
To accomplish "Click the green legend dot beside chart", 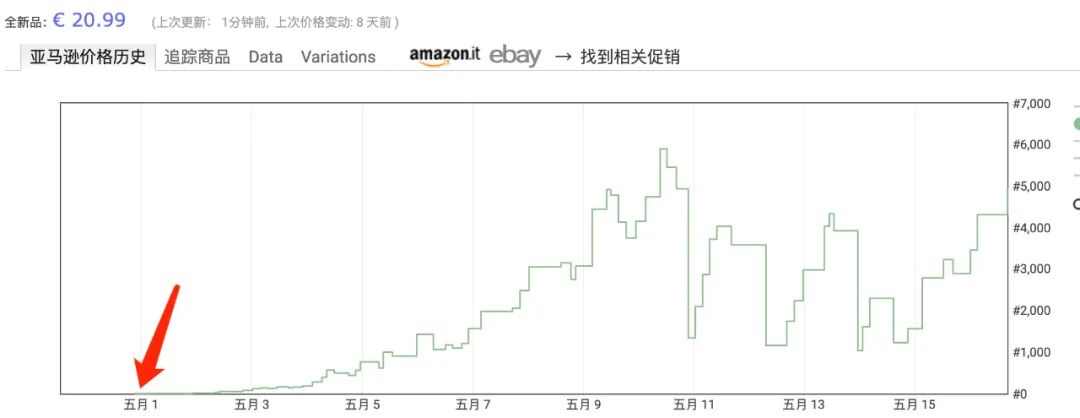I will (1077, 124).
